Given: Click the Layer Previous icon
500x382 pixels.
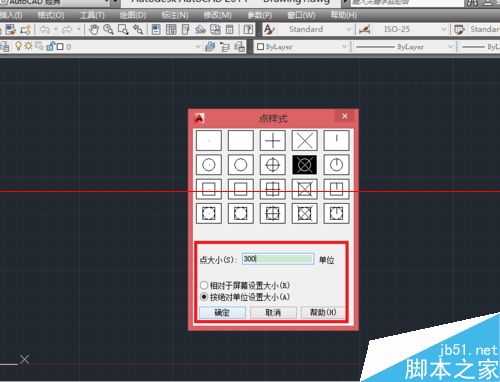Looking at the screenshot, I should (225, 47).
